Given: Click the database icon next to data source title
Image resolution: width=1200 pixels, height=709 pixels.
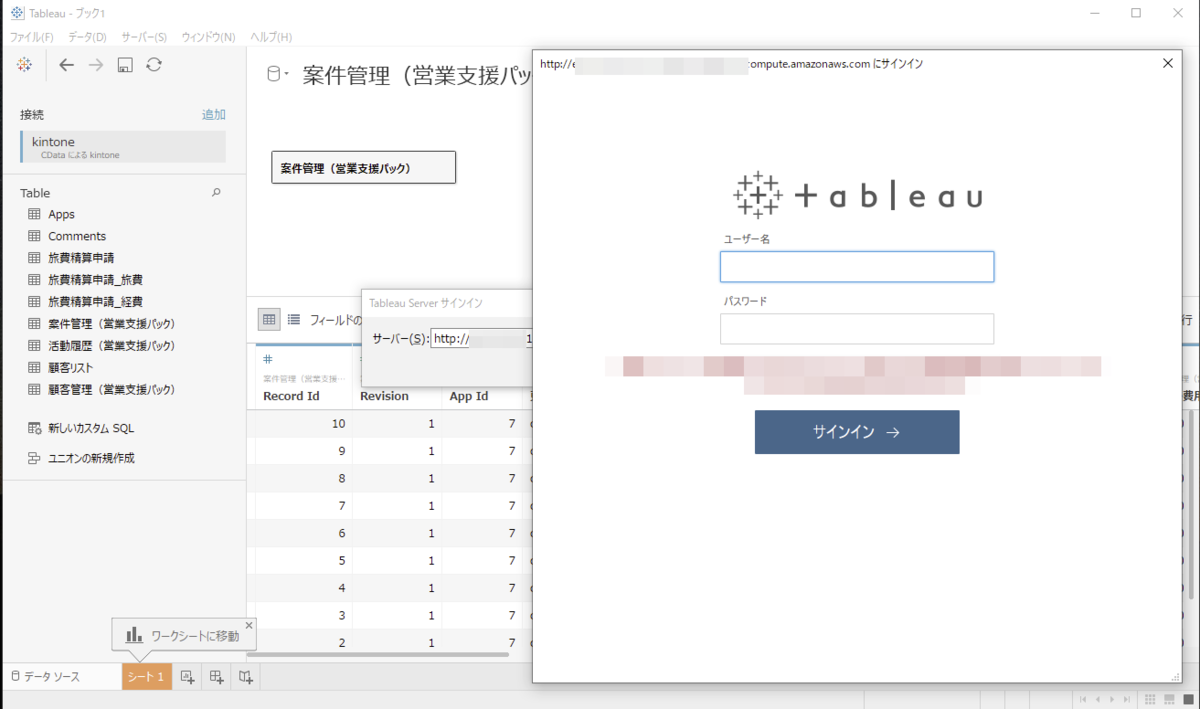Looking at the screenshot, I should click(x=274, y=75).
